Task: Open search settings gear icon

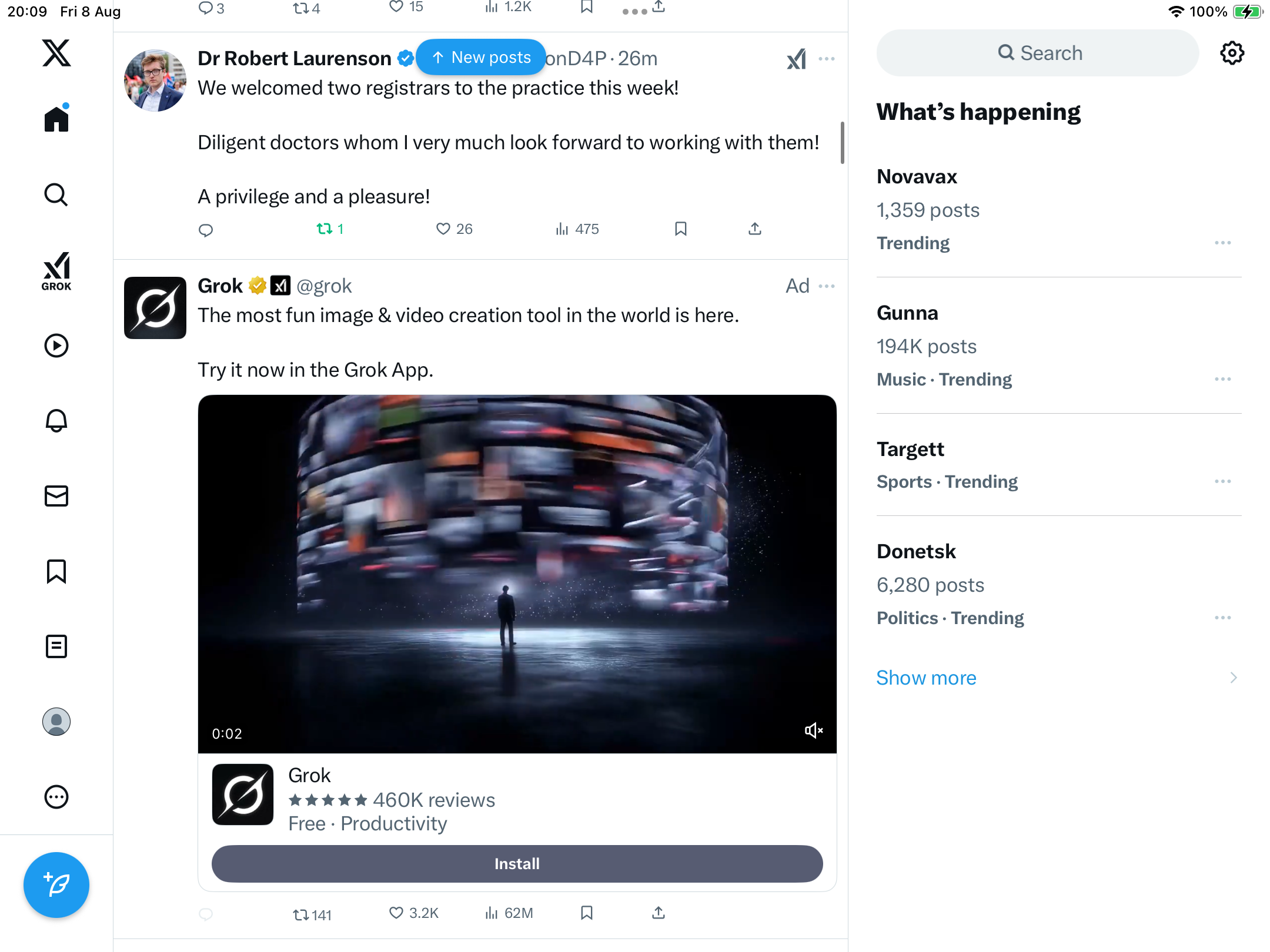Action: [1232, 53]
